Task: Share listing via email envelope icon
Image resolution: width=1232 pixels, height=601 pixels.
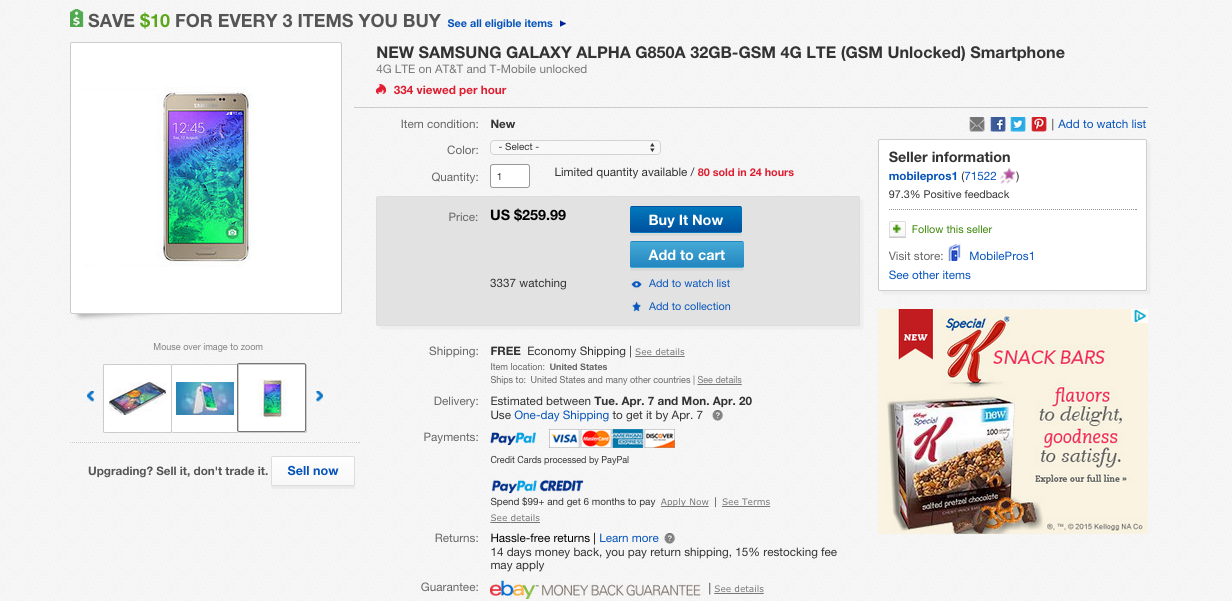Action: click(977, 124)
